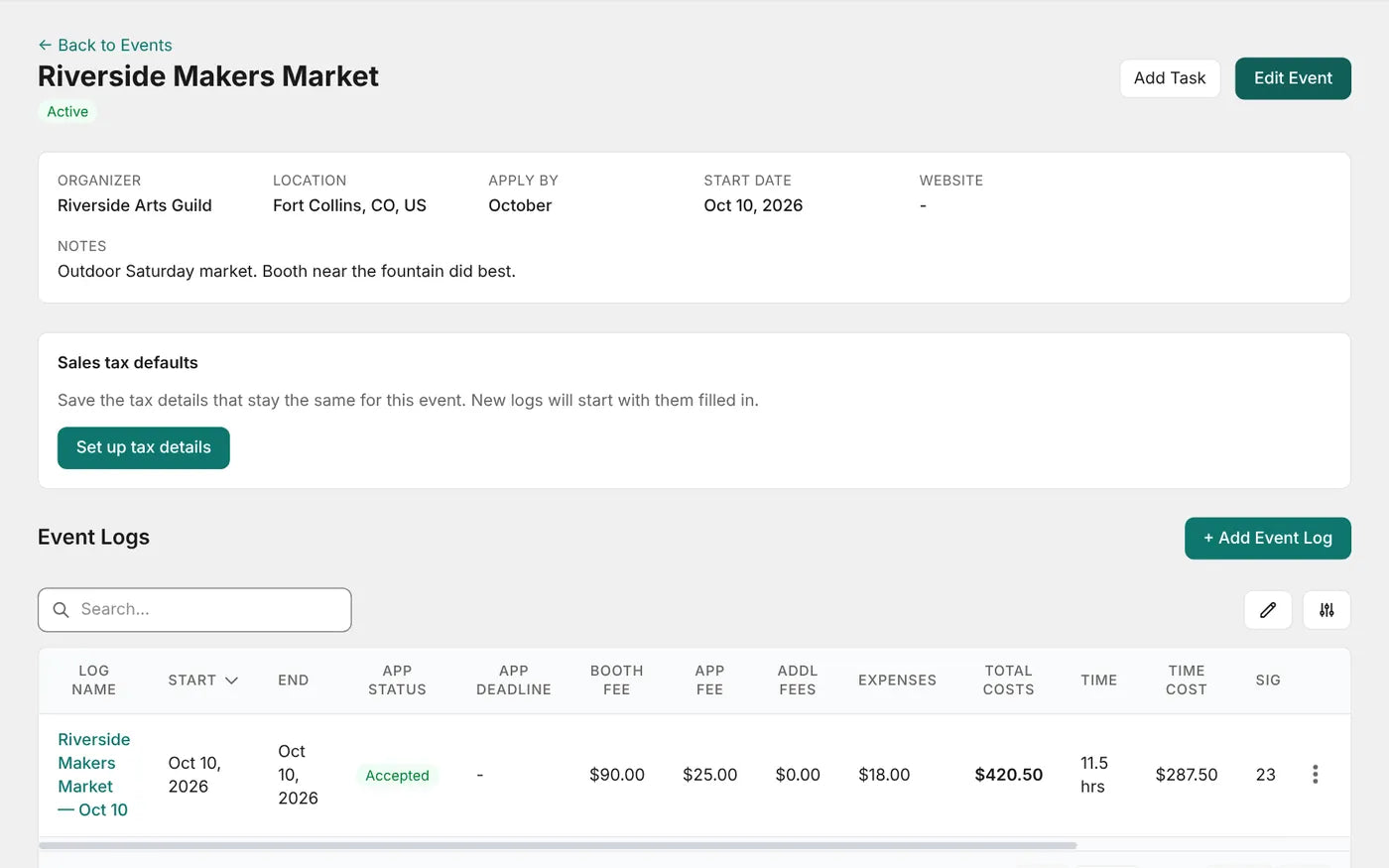
Task: Click the Accepted status badge
Action: [397, 776]
